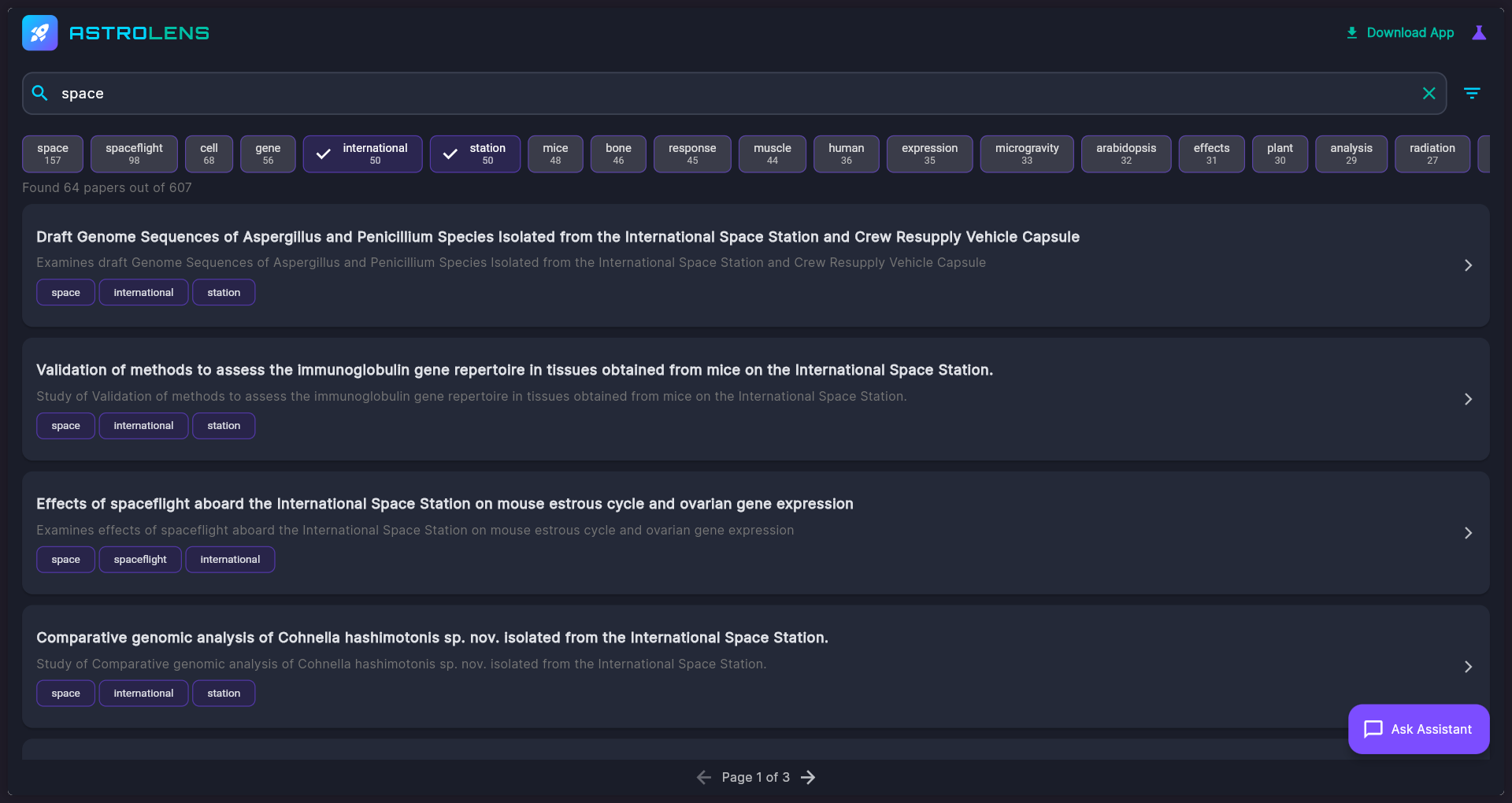1512x803 pixels.
Task: Uncheck the international filter chip
Action: point(362,154)
